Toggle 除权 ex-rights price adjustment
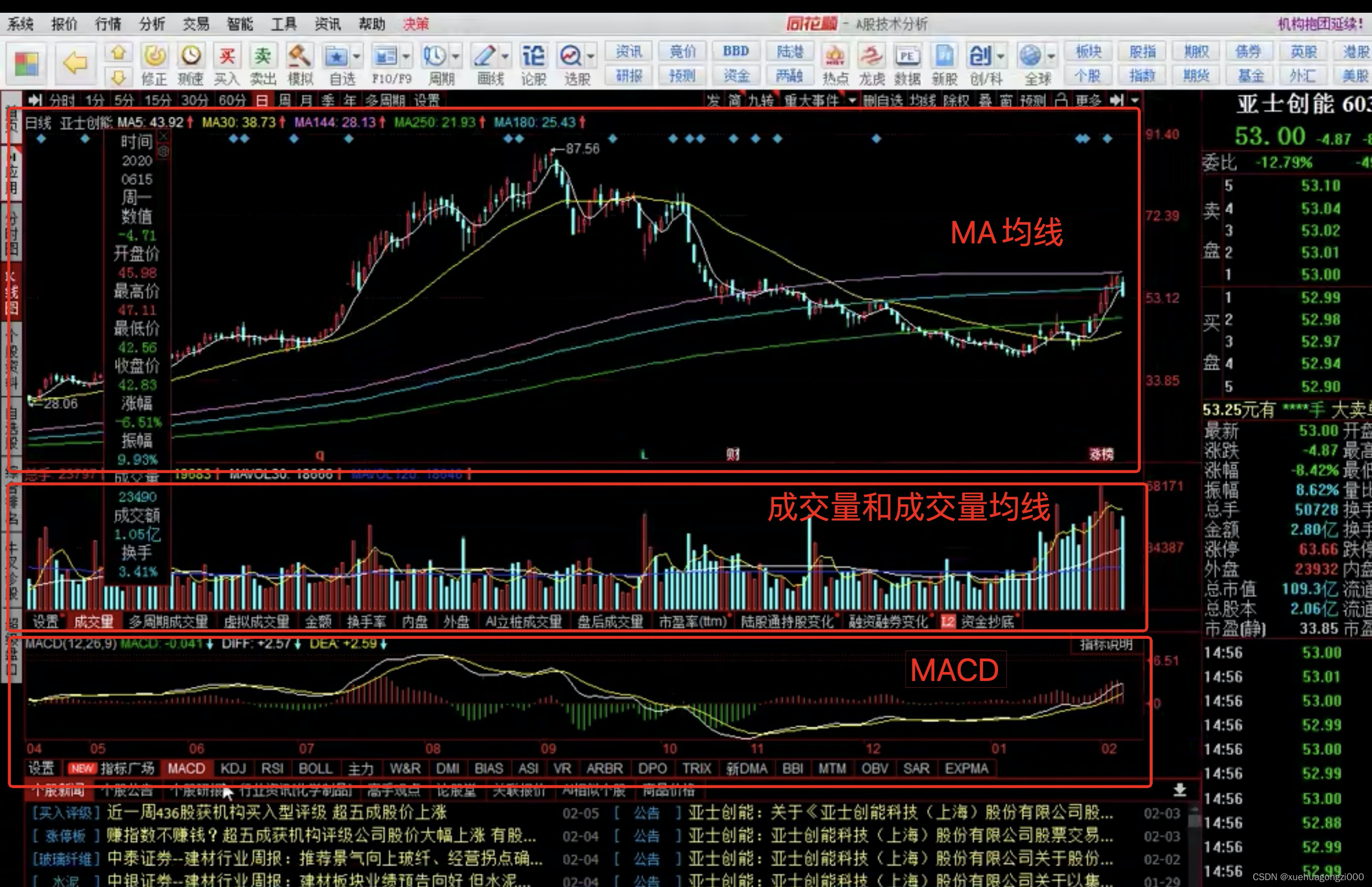Viewport: 1372px width, 887px height. coord(957,101)
